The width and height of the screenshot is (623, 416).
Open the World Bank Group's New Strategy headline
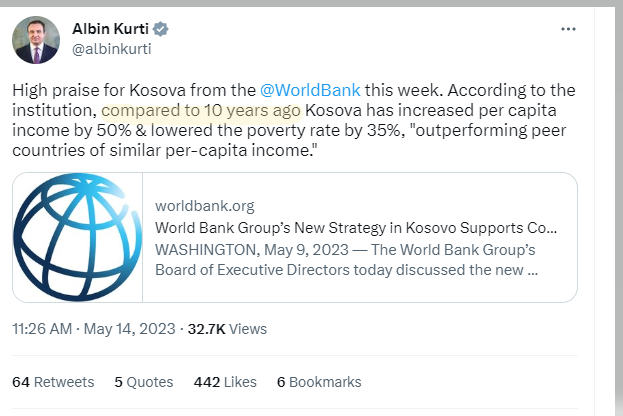pyautogui.click(x=356, y=228)
